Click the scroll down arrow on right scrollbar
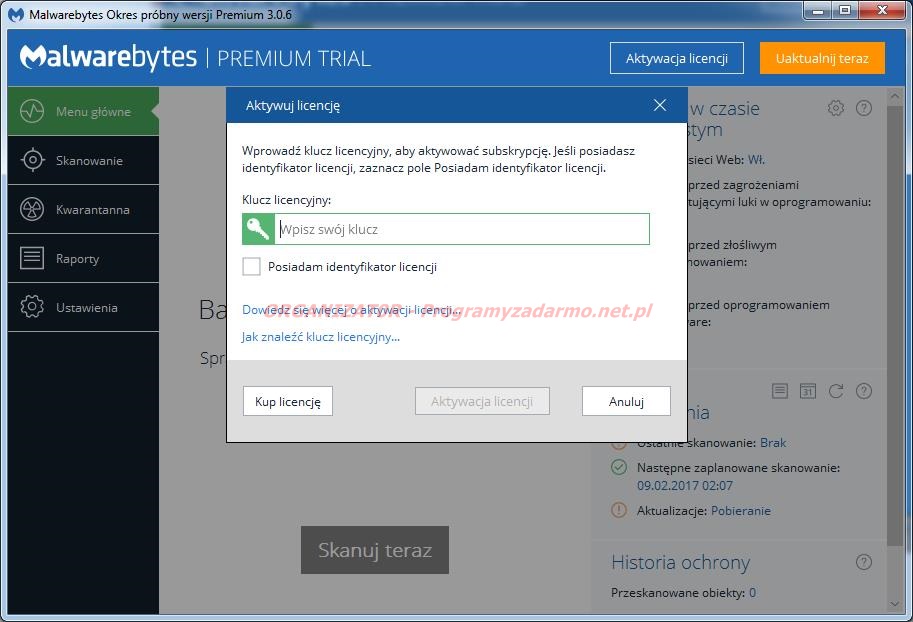Image resolution: width=913 pixels, height=622 pixels. tap(896, 603)
